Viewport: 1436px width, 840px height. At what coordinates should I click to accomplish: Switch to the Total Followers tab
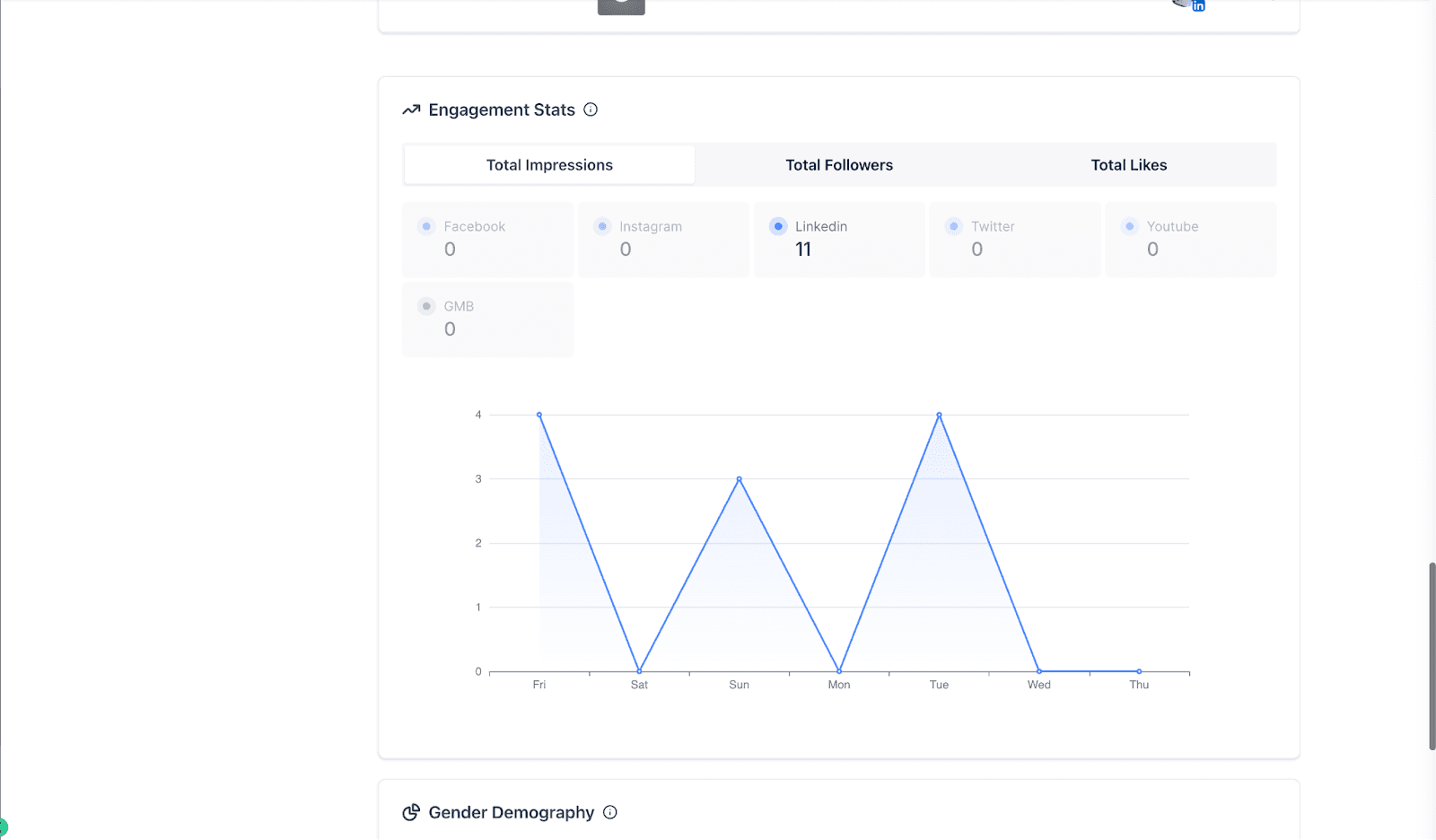839,165
